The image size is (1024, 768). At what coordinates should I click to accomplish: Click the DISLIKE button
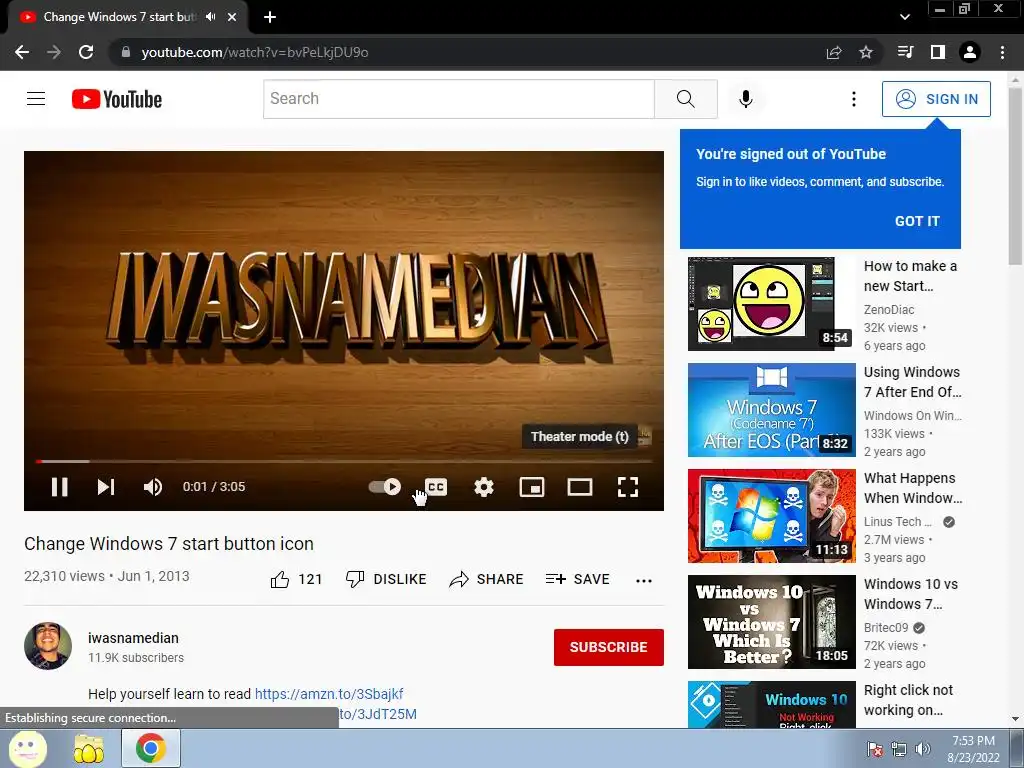point(386,579)
